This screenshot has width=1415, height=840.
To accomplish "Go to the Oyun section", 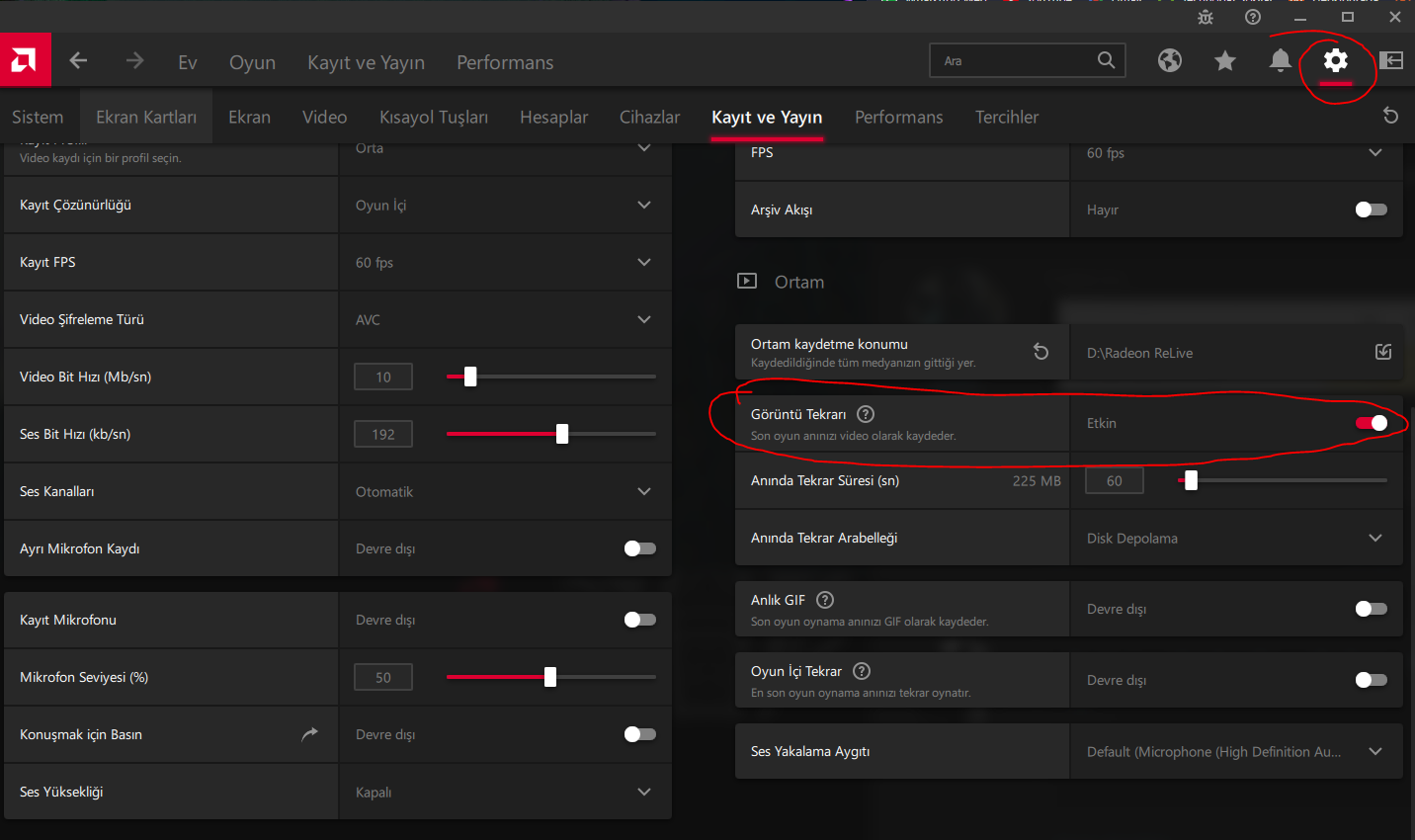I will tap(252, 62).
